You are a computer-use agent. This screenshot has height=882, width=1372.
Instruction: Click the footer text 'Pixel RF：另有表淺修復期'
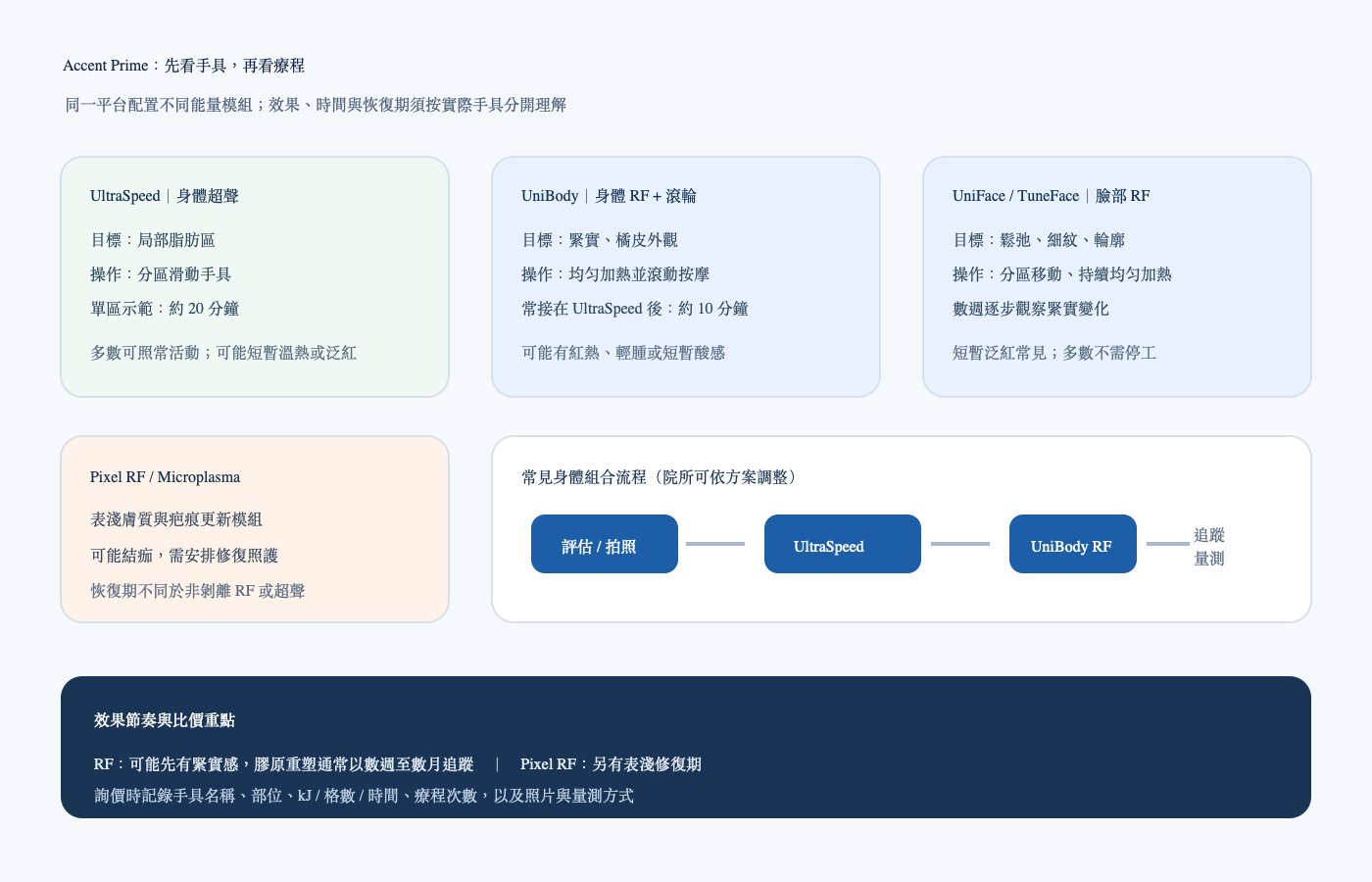click(x=611, y=764)
